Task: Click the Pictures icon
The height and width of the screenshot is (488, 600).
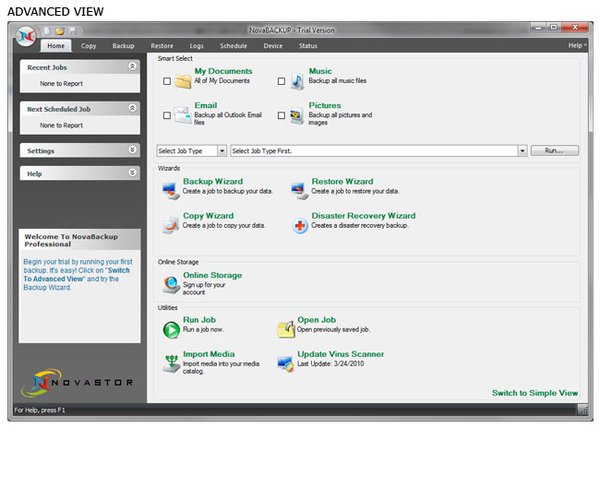Action: pyautogui.click(x=297, y=116)
